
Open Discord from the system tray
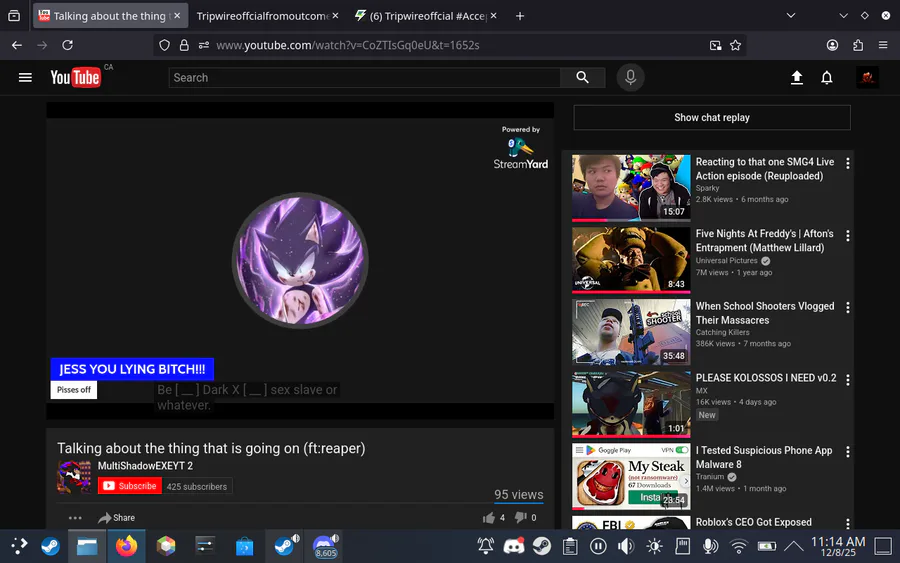click(x=514, y=546)
